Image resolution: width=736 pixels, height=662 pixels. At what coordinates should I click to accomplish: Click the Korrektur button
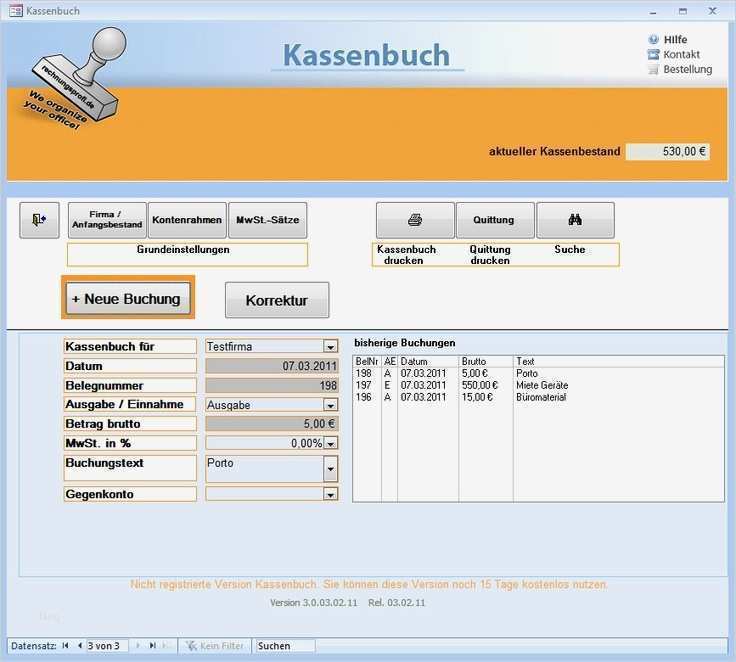[x=277, y=300]
